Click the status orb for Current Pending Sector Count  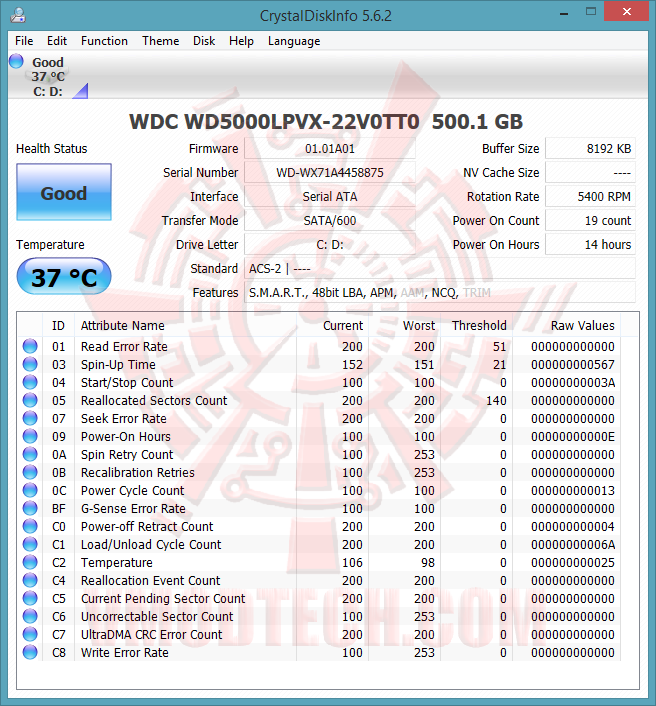30,598
